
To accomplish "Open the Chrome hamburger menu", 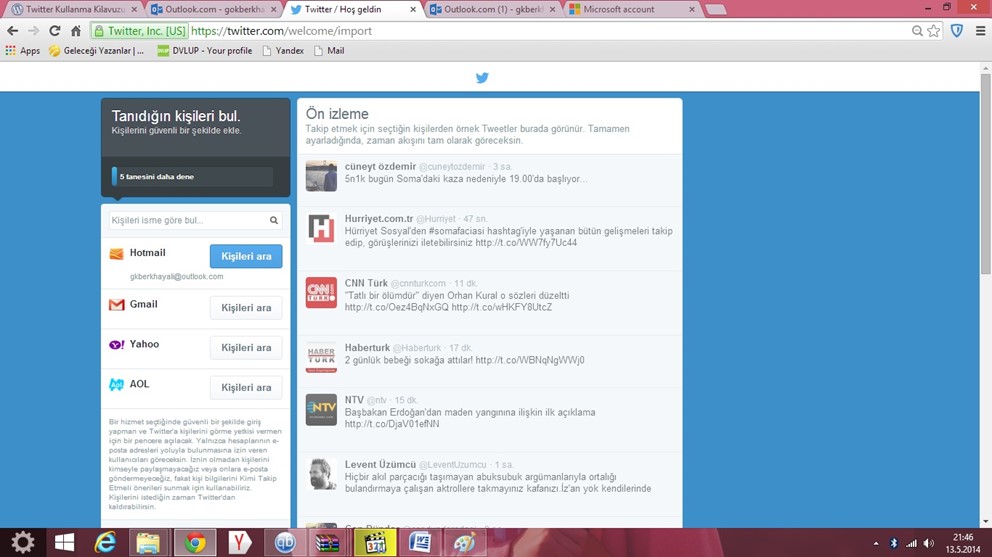I will pos(980,30).
